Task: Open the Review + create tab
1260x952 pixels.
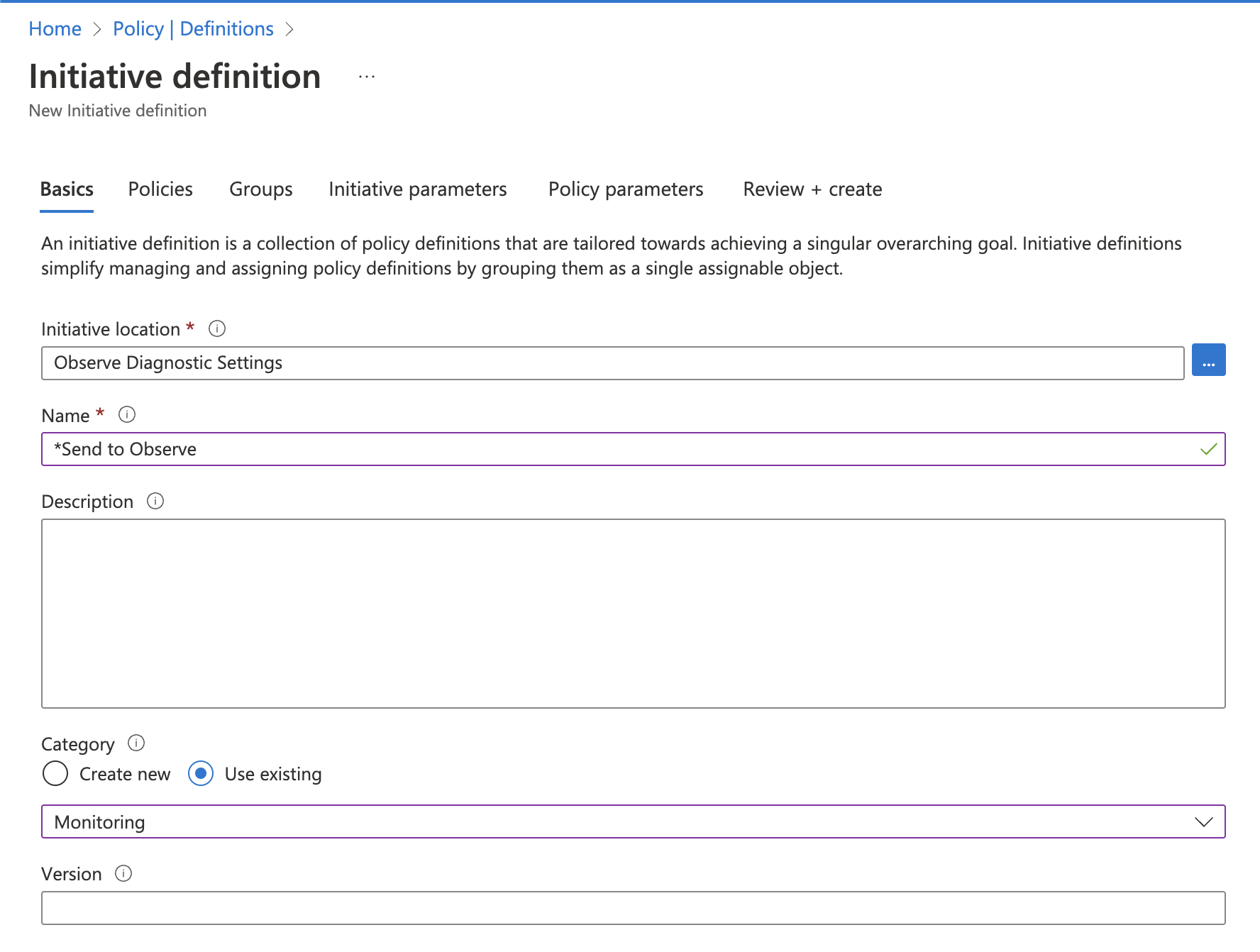Action: pos(813,189)
